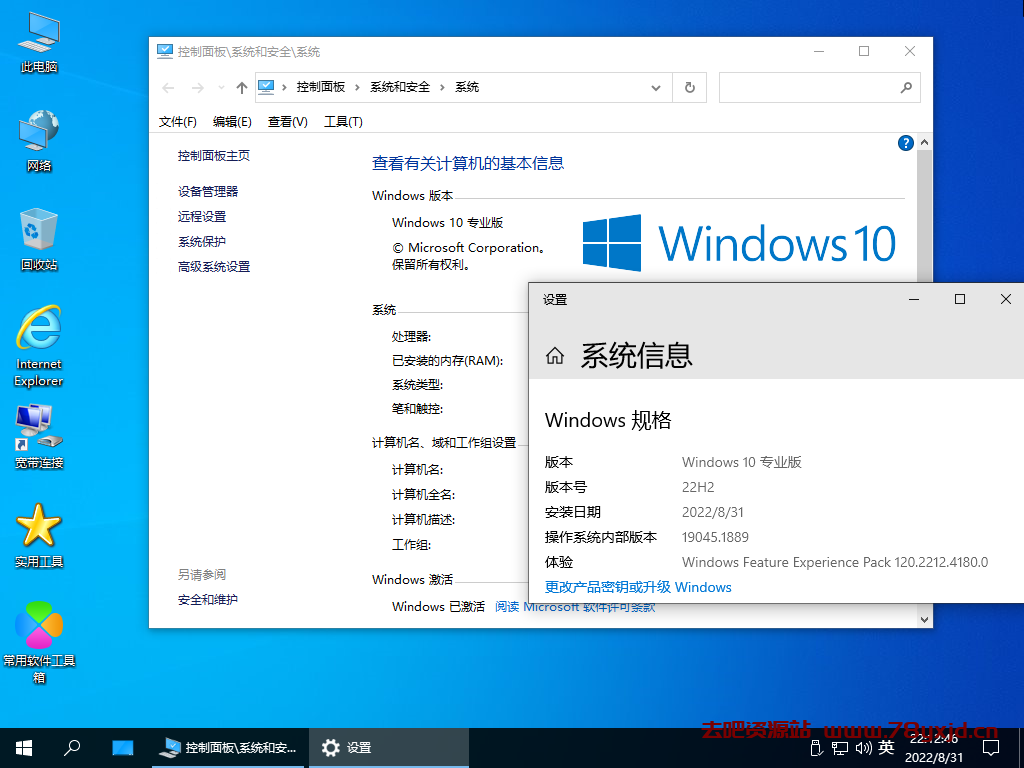
Task: Refresh the Control Panel address bar
Action: coord(690,88)
